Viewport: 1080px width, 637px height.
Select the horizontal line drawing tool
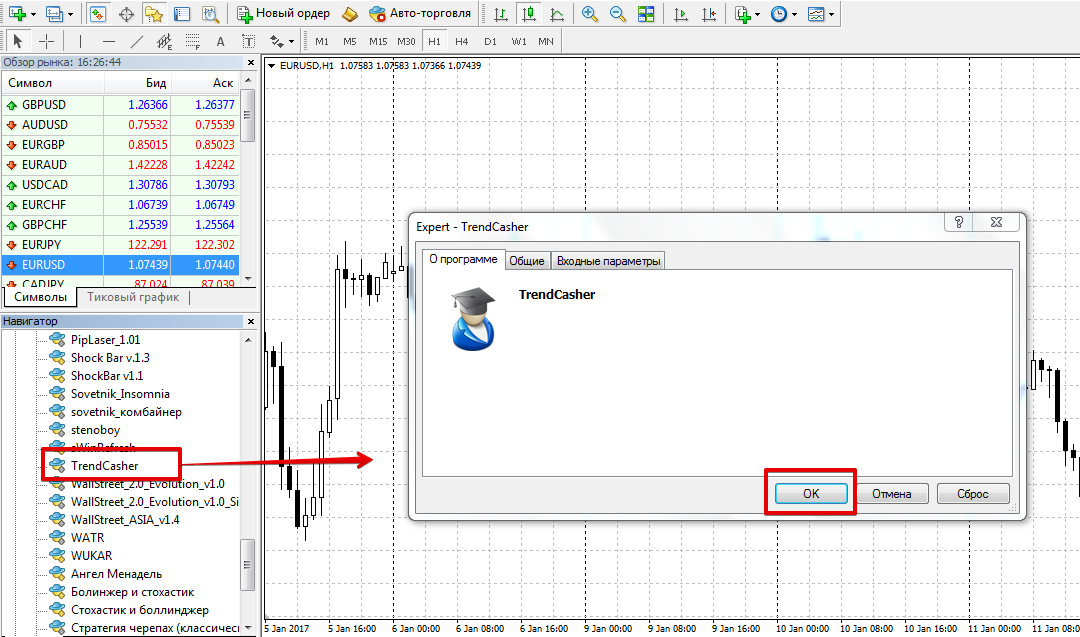tap(108, 42)
